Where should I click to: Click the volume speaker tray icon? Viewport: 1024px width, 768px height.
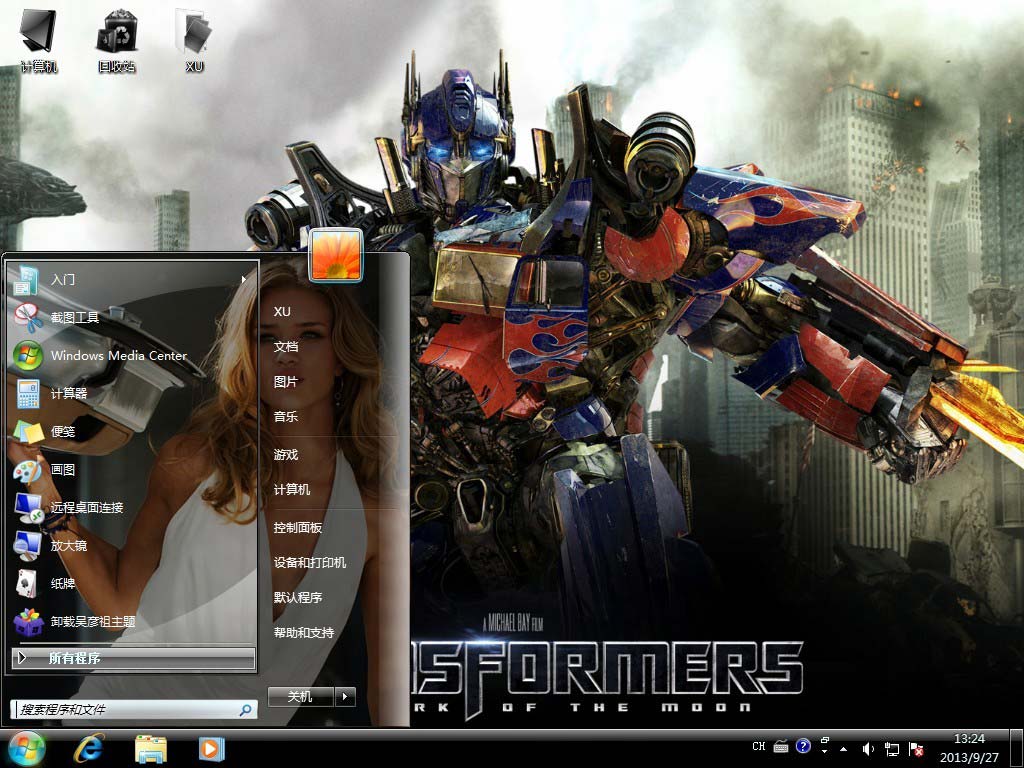tap(868, 748)
